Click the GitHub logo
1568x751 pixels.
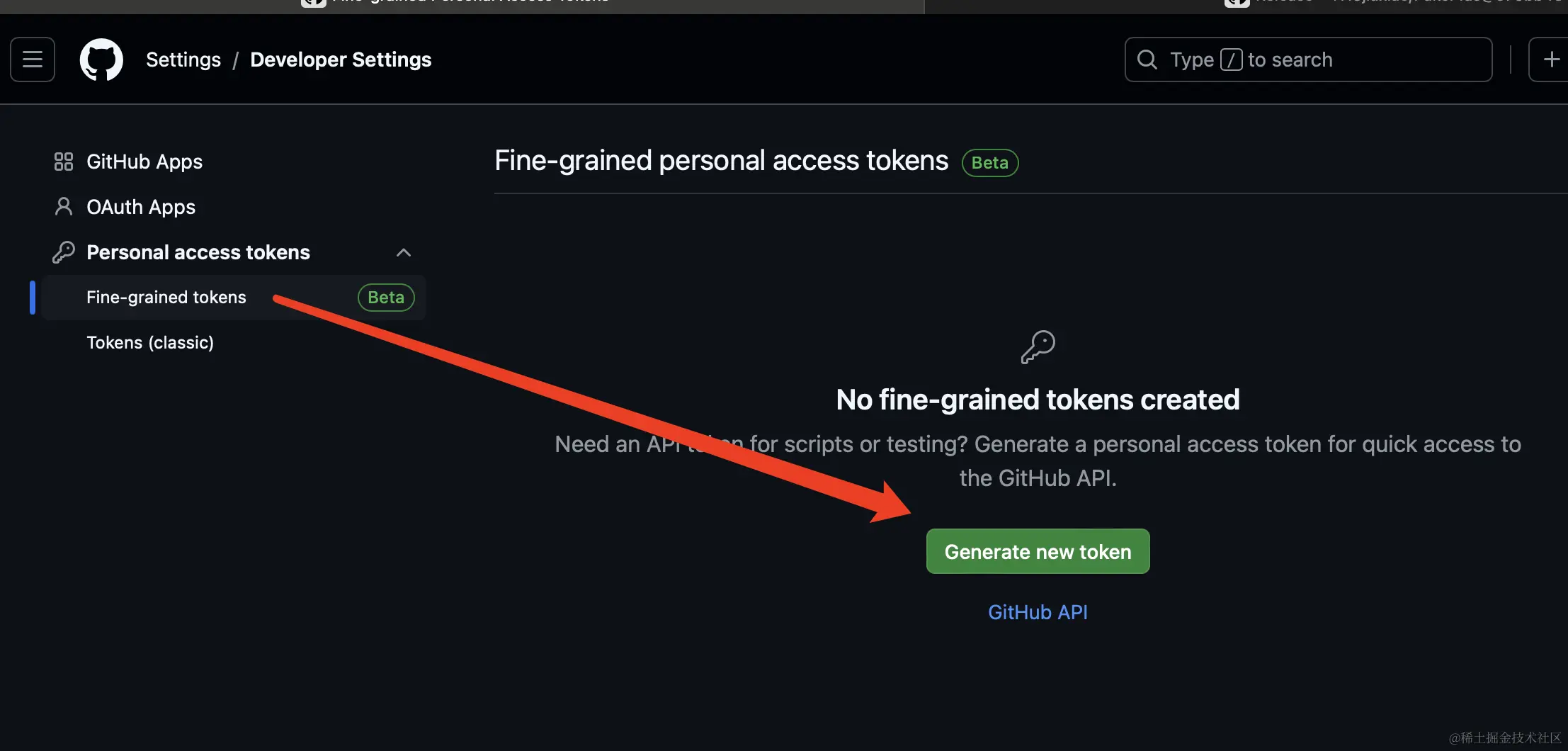point(101,60)
